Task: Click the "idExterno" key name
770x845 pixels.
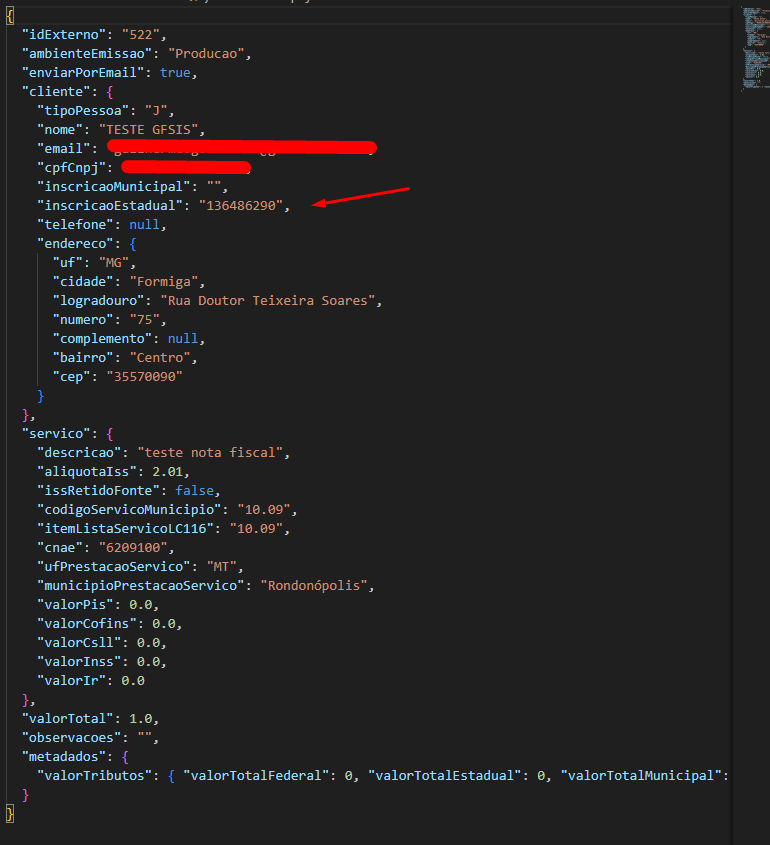Action: 60,35
